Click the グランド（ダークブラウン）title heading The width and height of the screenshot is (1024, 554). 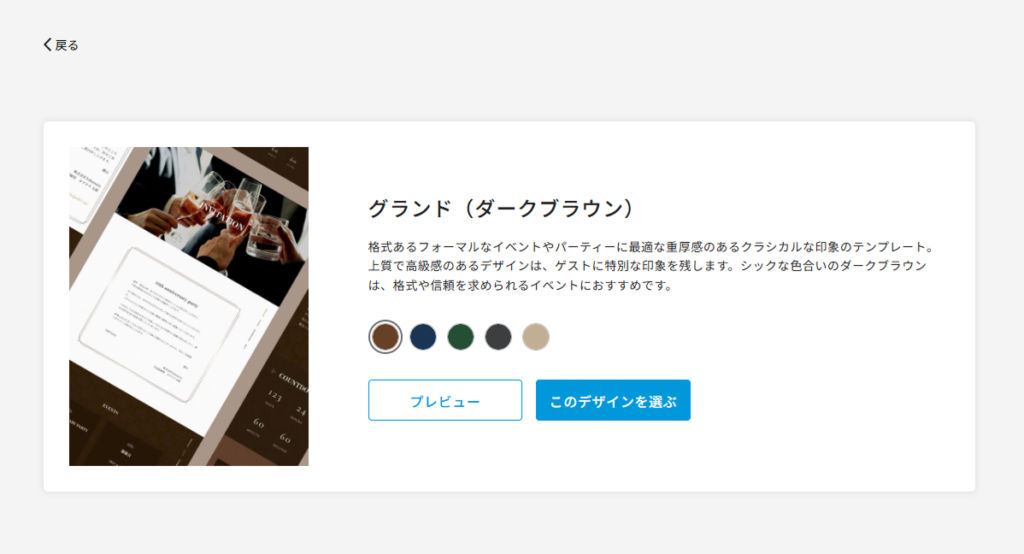point(501,208)
